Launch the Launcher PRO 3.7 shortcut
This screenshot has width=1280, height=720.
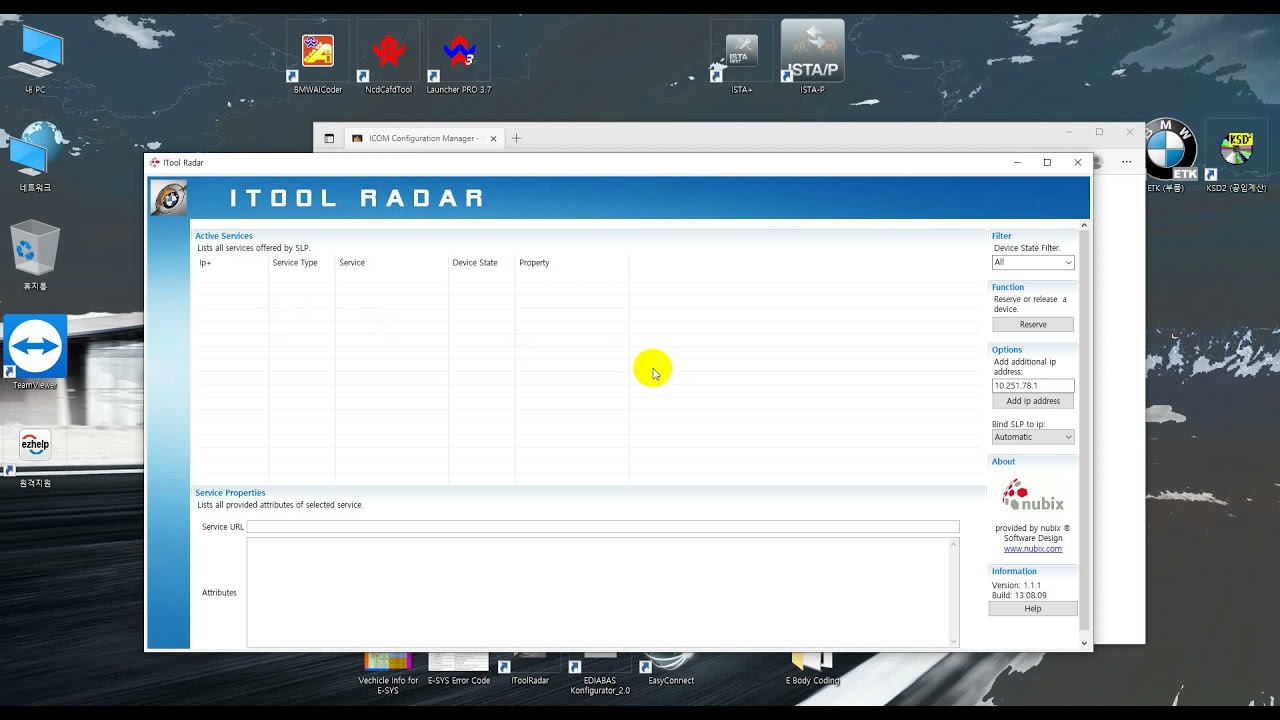[x=459, y=58]
